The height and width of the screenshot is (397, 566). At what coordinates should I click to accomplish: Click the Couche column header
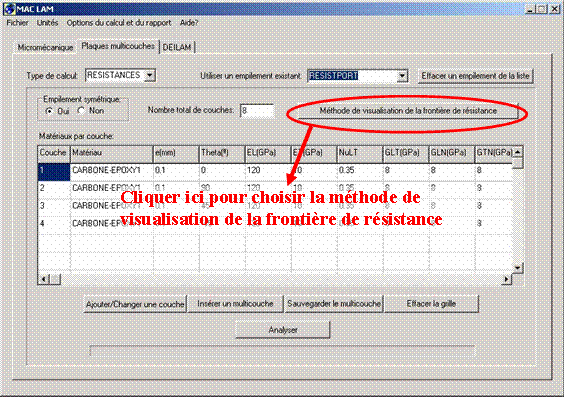53,153
